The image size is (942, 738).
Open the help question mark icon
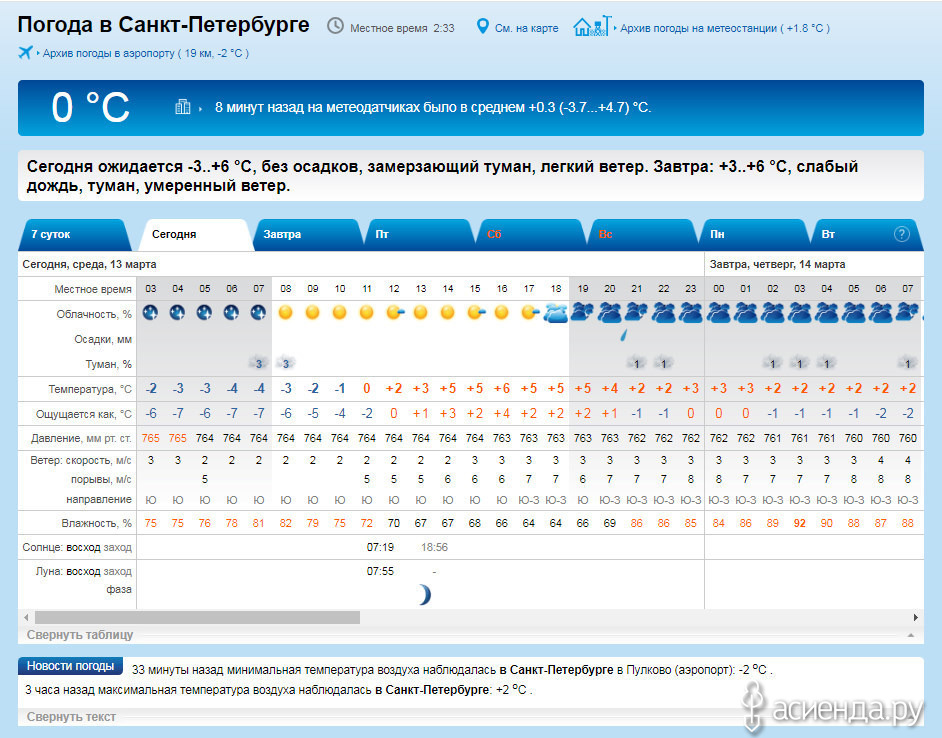pos(902,234)
